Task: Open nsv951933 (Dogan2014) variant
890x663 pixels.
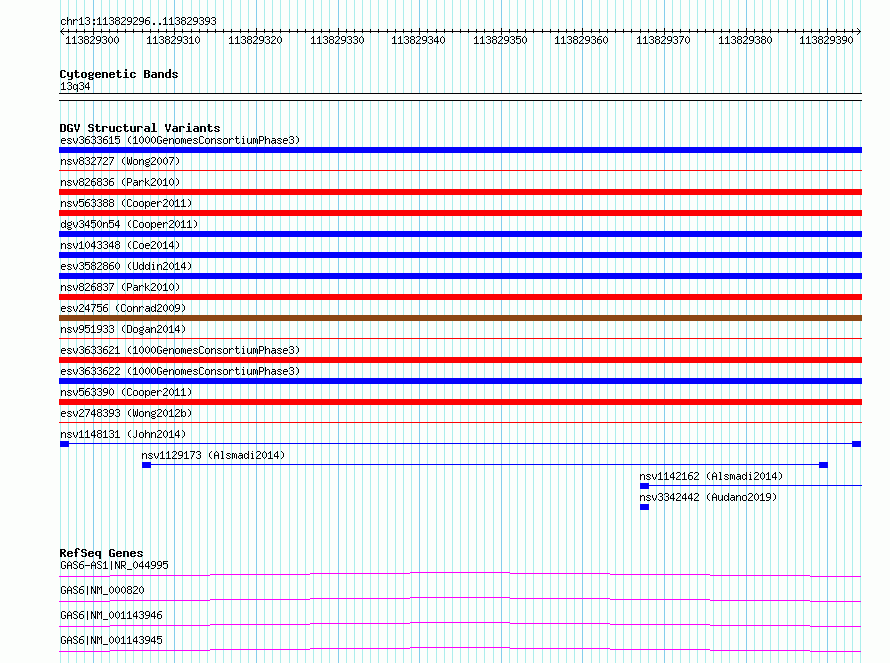Action: pyautogui.click(x=123, y=329)
